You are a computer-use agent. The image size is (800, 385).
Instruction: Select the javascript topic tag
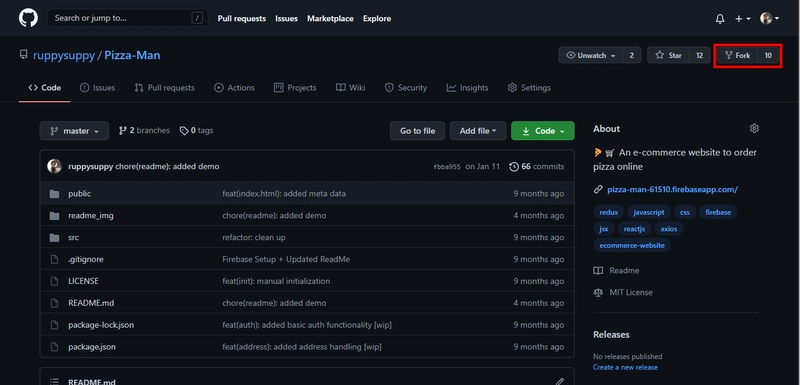click(649, 212)
